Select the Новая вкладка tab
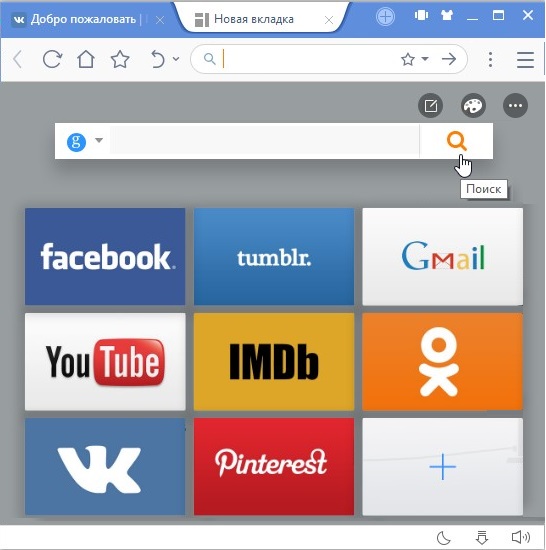546x550 pixels. pos(254,19)
